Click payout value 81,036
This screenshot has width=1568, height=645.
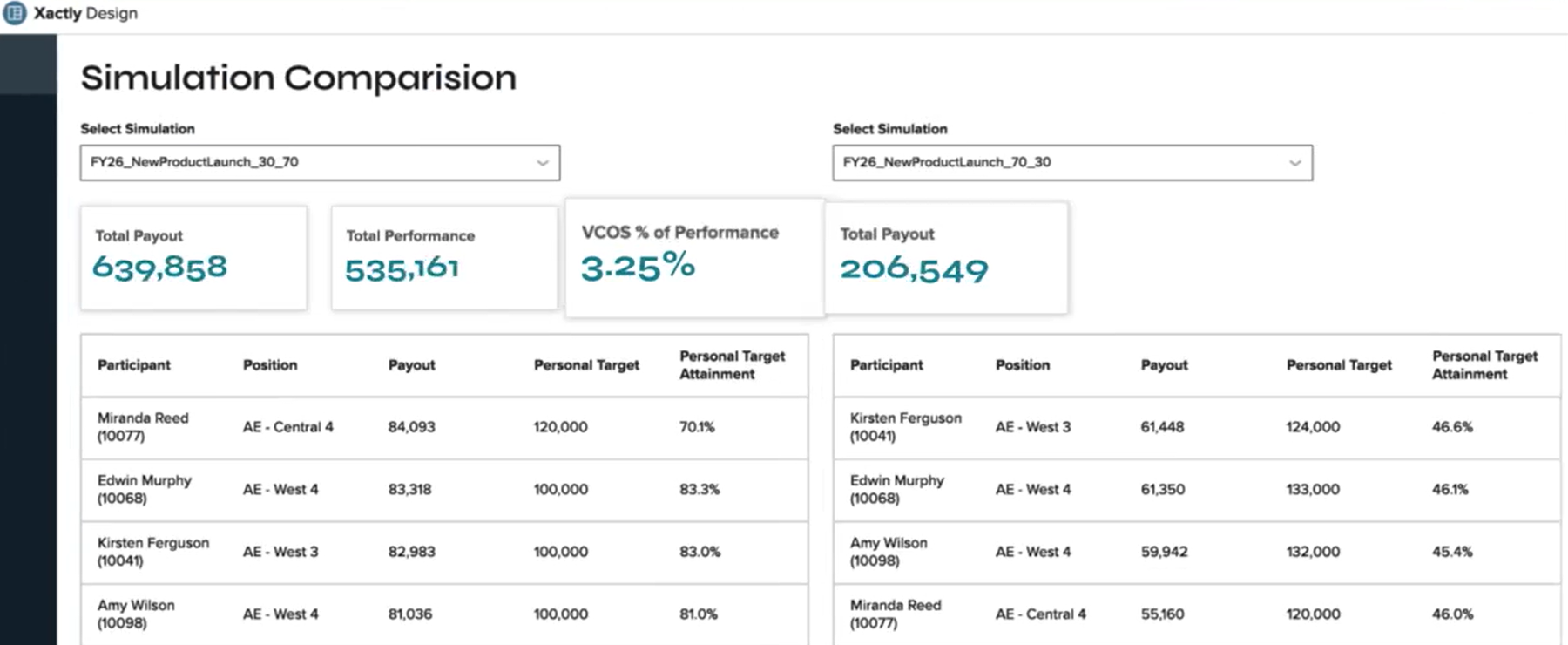[x=410, y=614]
